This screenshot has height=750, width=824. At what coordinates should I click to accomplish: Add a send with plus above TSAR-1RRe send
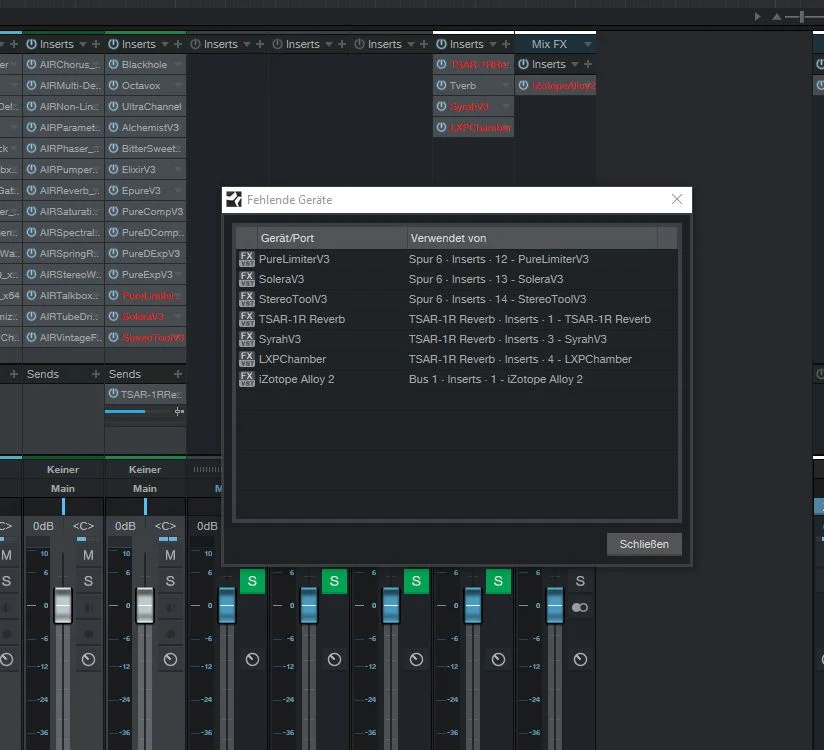[178, 374]
